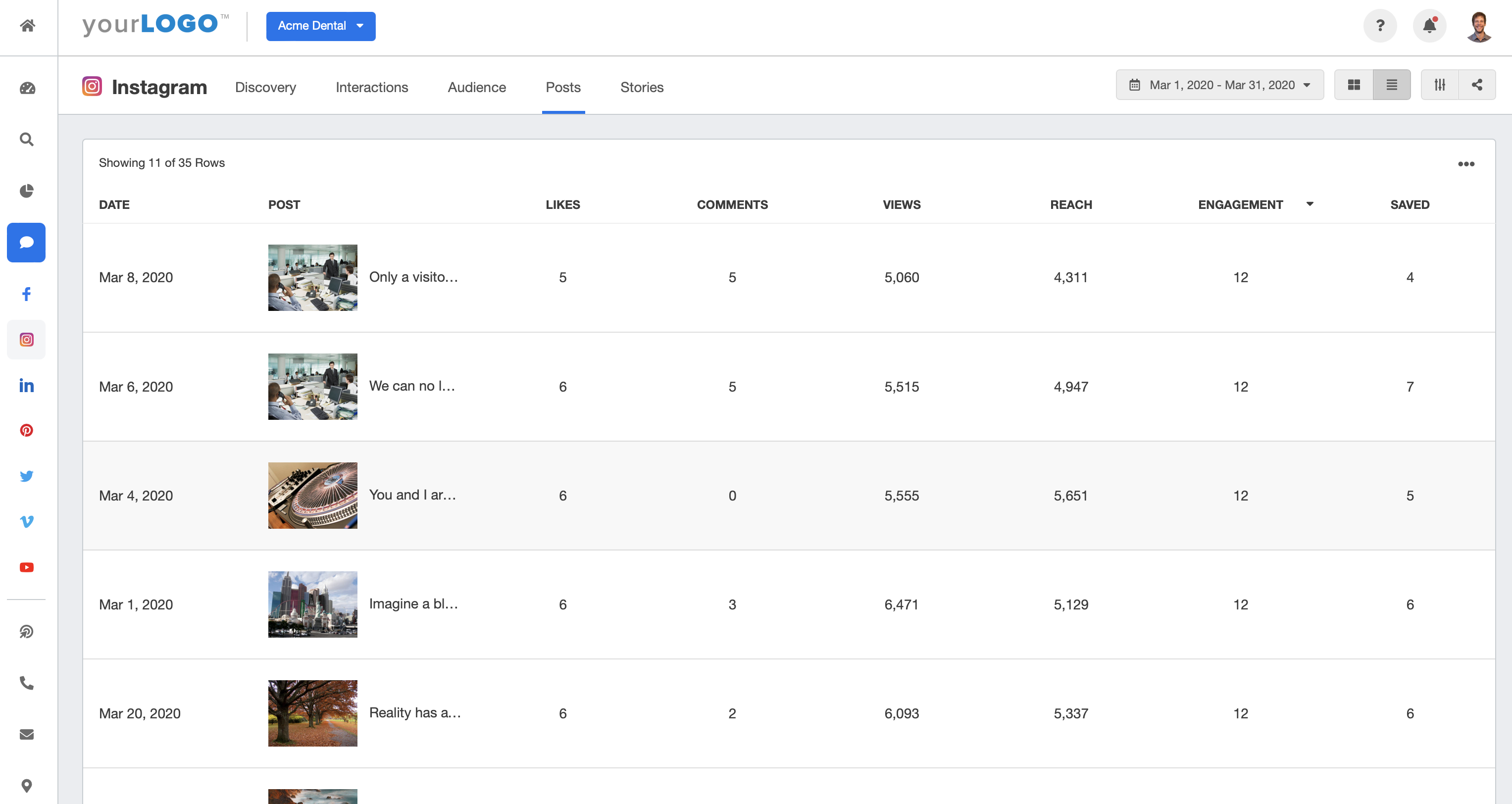Viewport: 1512px width, 804px height.
Task: Open the dashboard gauge icon in sidebar
Action: pos(27,88)
